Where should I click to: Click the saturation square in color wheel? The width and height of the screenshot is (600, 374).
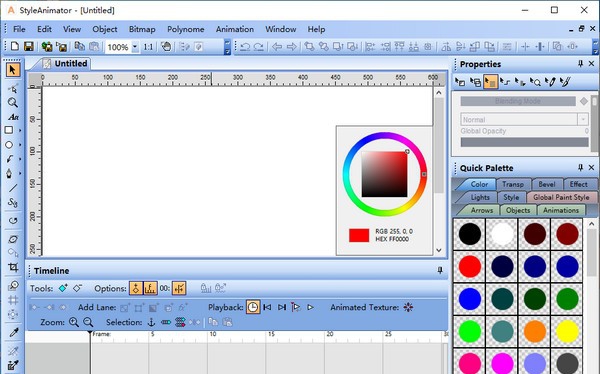tap(385, 174)
